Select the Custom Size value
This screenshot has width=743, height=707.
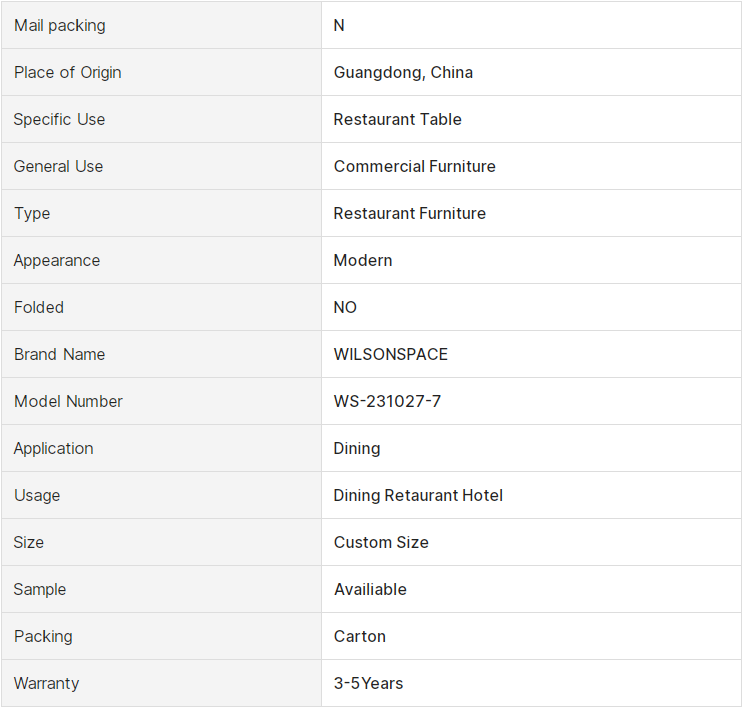[381, 542]
